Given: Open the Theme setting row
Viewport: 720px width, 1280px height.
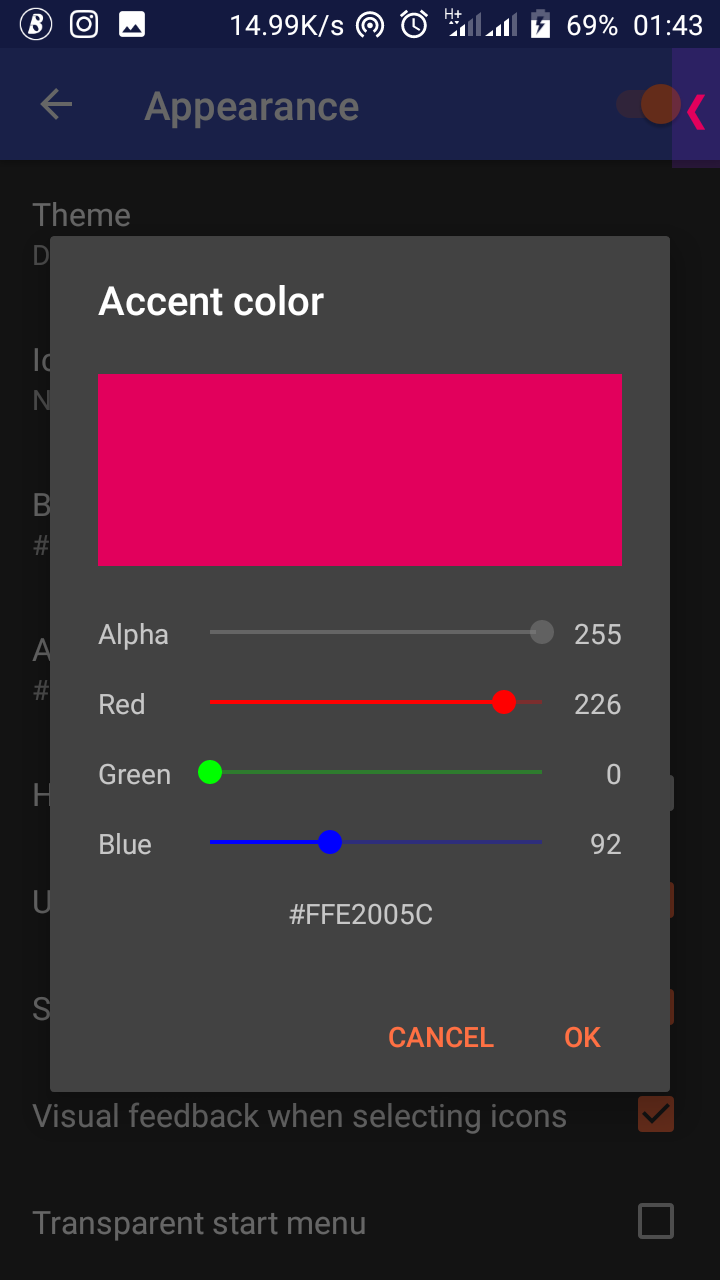Looking at the screenshot, I should click(x=82, y=216).
